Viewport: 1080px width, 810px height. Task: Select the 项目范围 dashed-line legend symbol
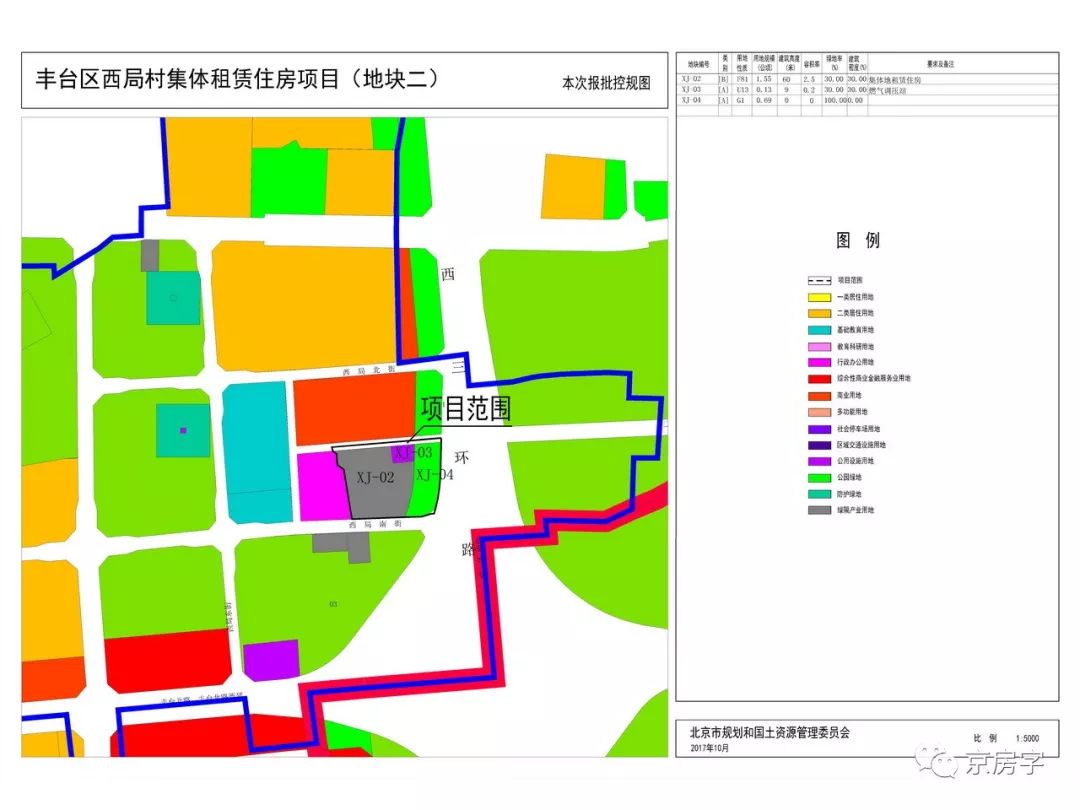[x=818, y=279]
